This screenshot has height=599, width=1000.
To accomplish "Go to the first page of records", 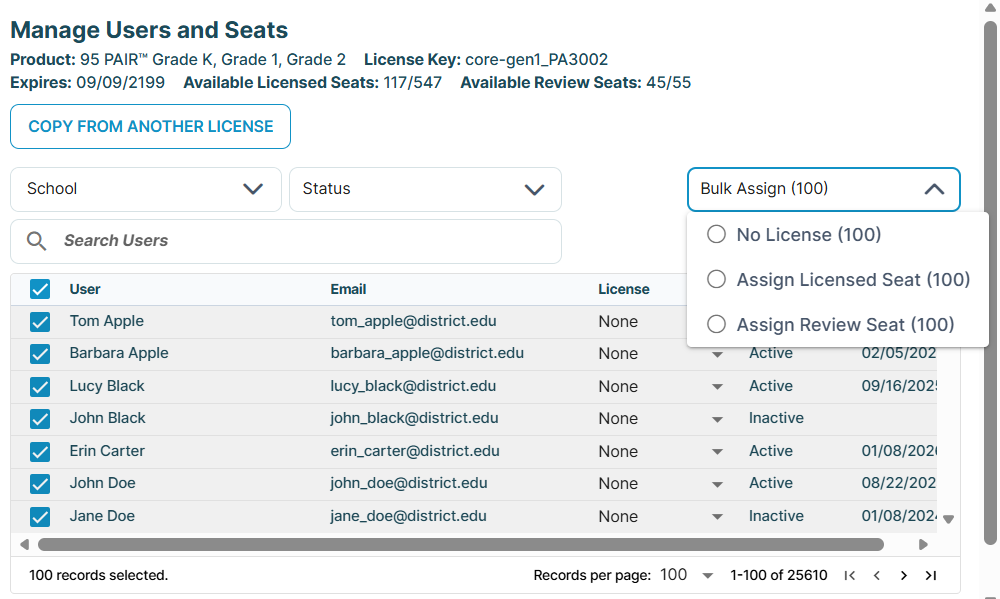I will [850, 575].
